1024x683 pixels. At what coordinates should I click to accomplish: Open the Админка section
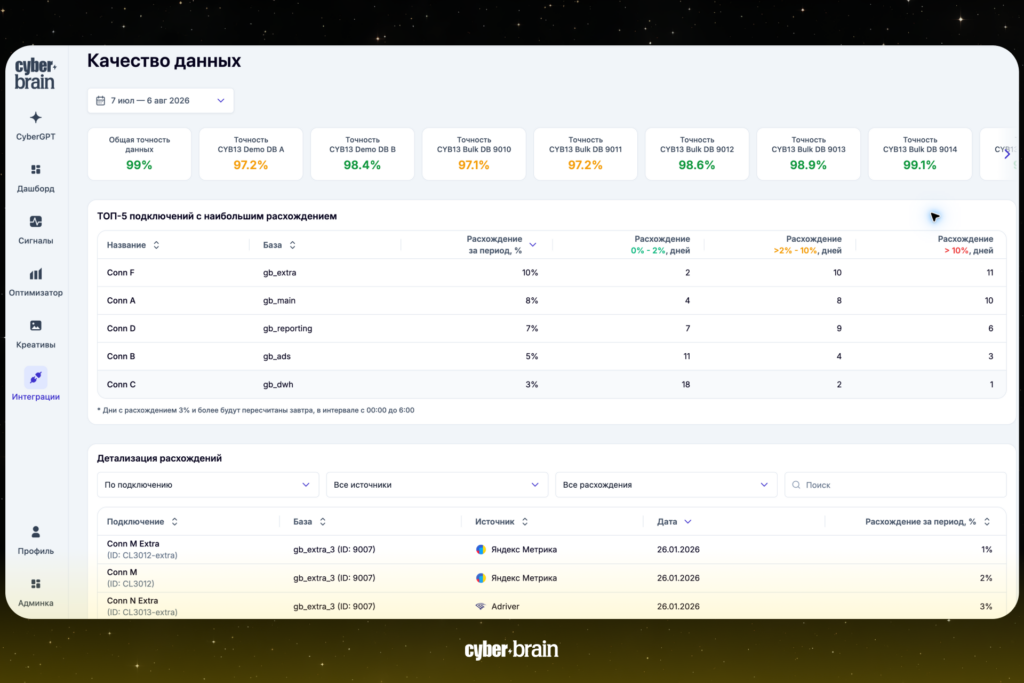[35, 592]
